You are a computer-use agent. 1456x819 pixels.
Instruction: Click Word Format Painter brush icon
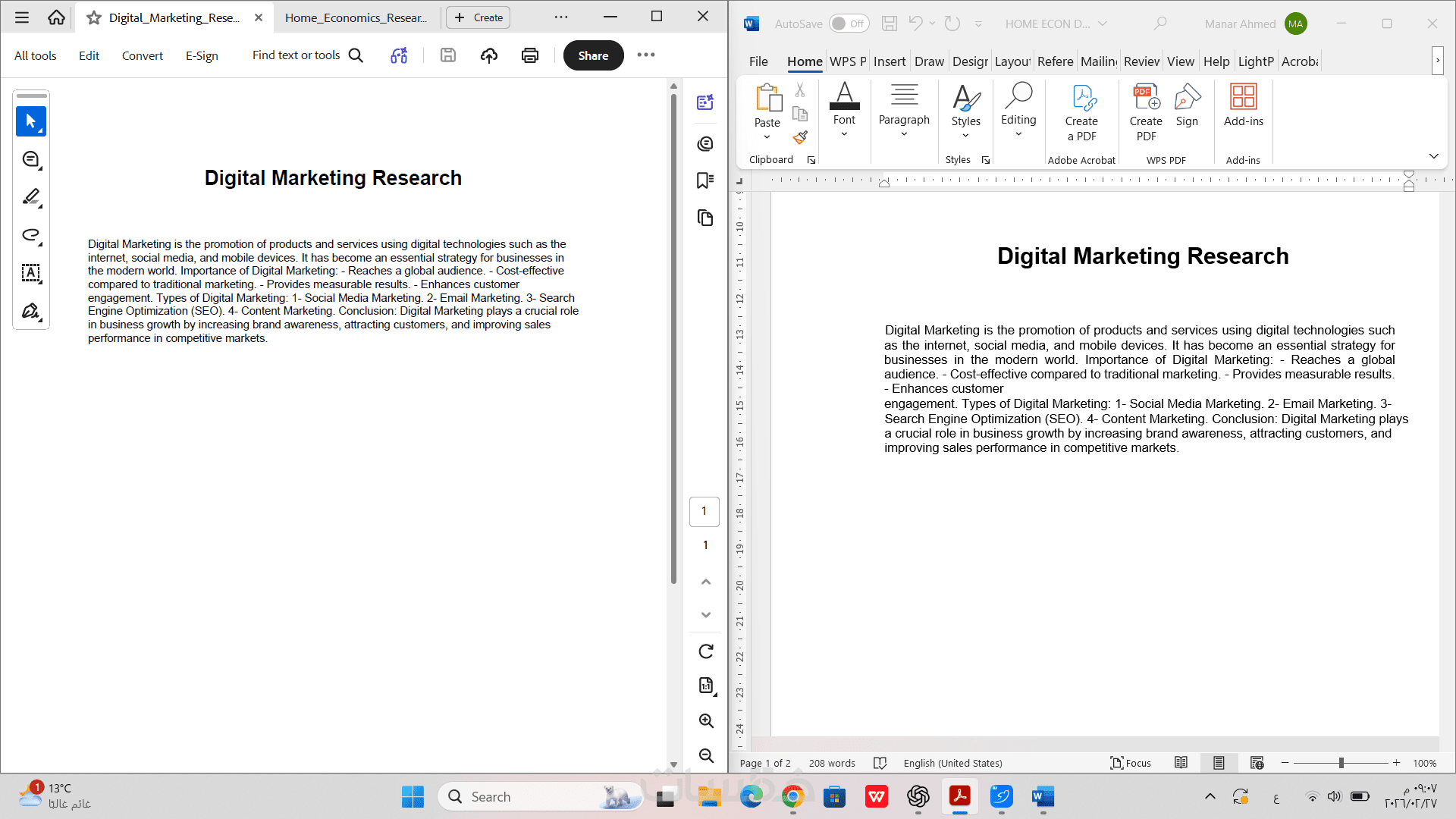tap(800, 137)
